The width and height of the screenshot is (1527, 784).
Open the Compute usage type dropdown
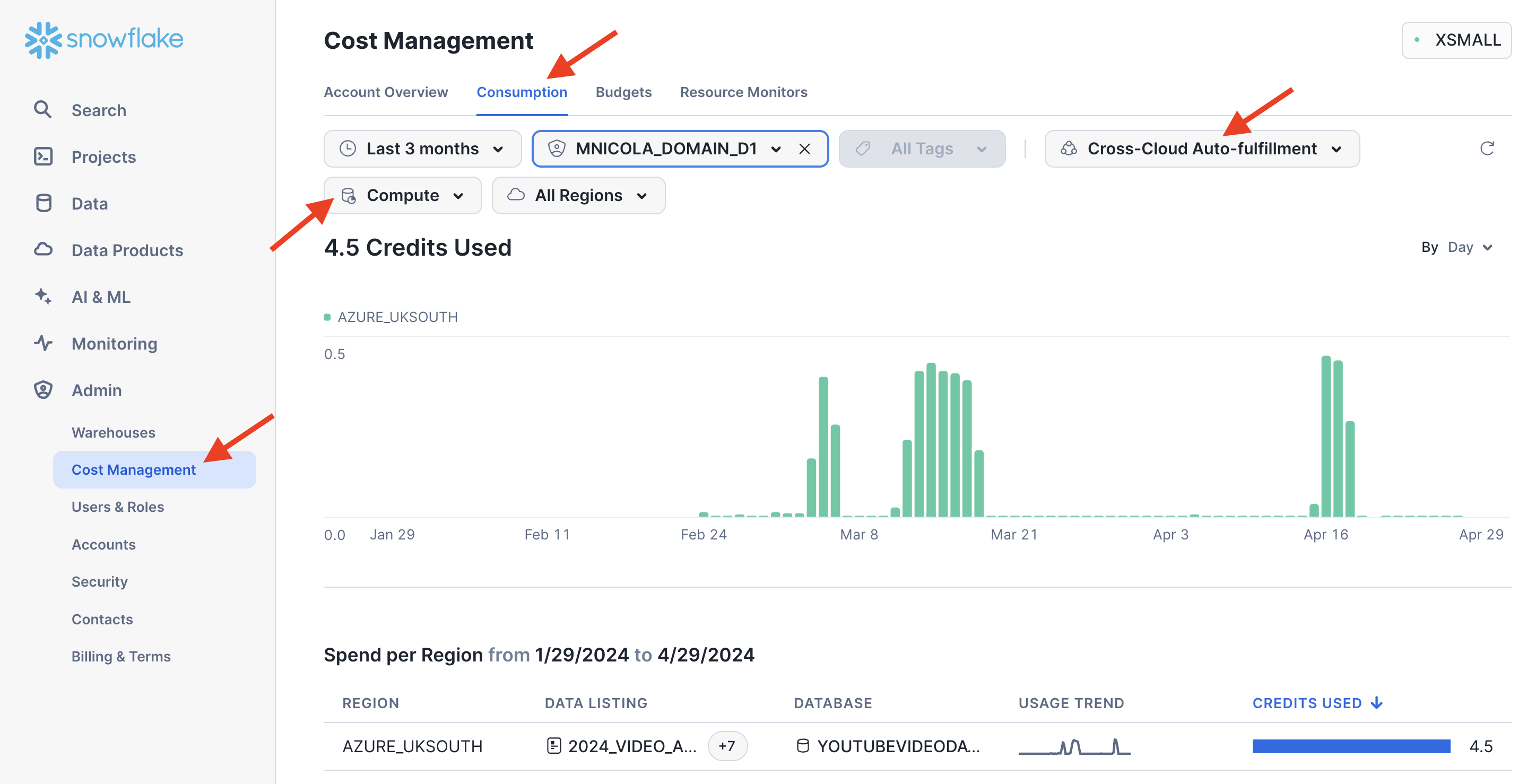point(403,196)
